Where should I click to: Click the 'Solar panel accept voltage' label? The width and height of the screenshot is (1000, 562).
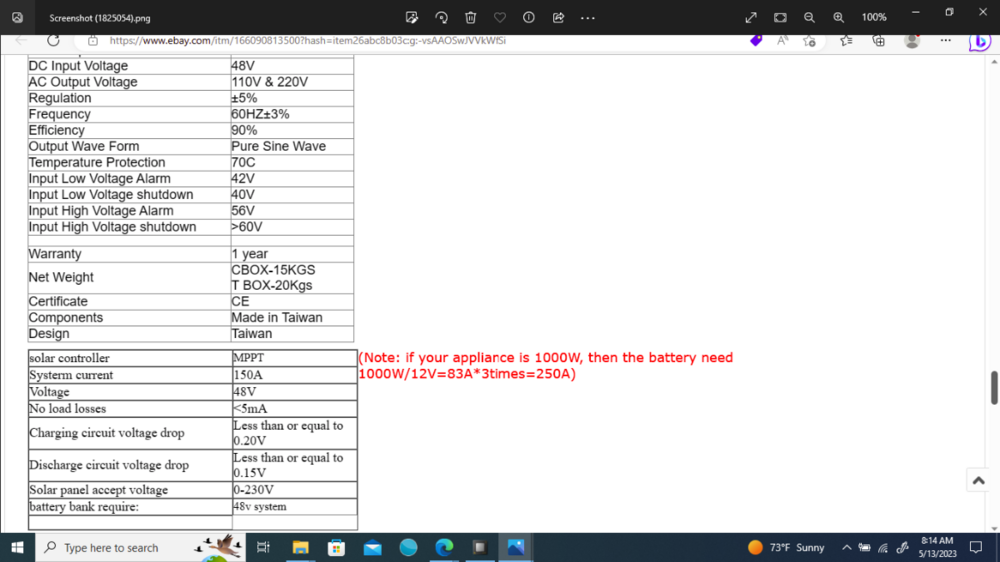[x=99, y=490]
